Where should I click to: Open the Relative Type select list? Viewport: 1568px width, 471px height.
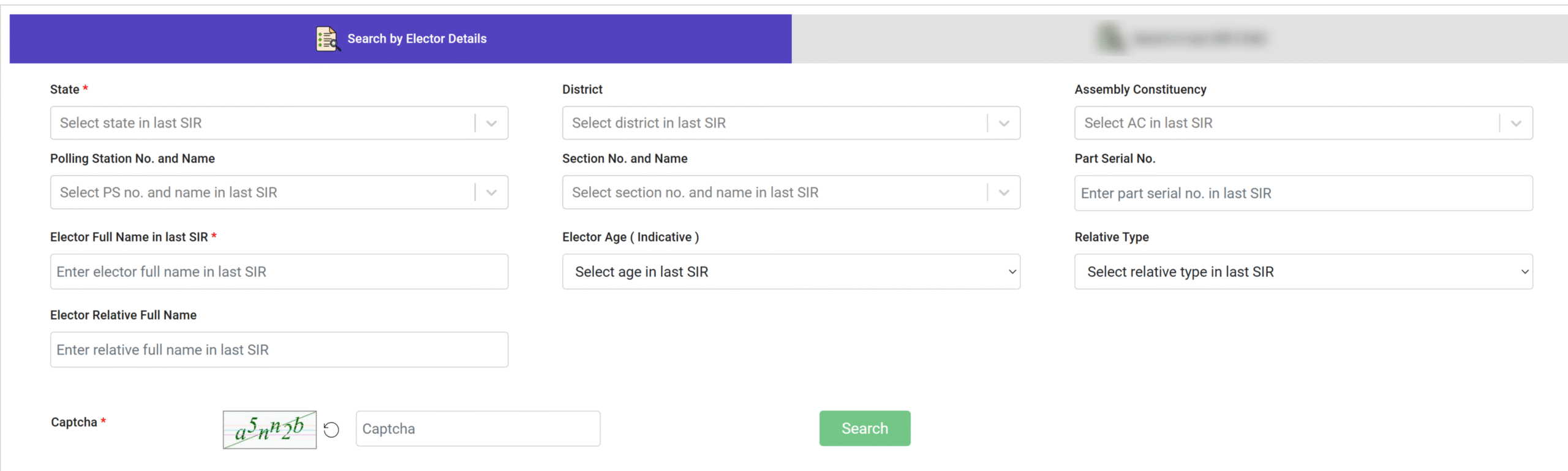(x=1303, y=271)
